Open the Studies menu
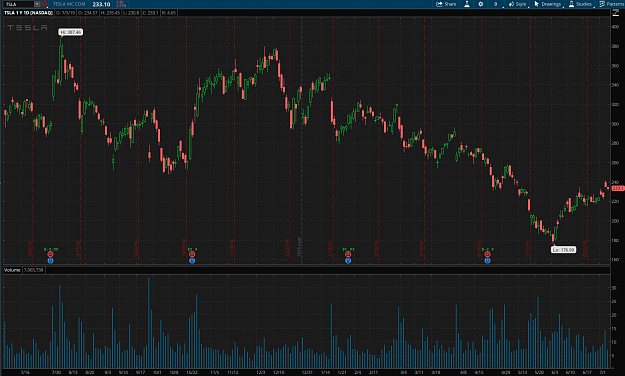This screenshot has height=376, width=625. tap(580, 4)
